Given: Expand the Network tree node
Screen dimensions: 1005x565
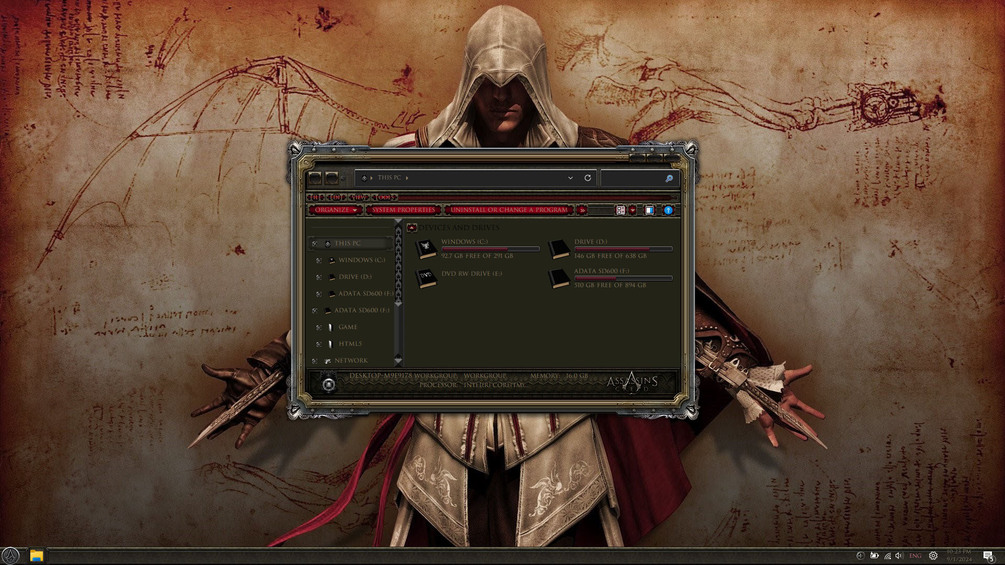Looking at the screenshot, I should [x=315, y=361].
